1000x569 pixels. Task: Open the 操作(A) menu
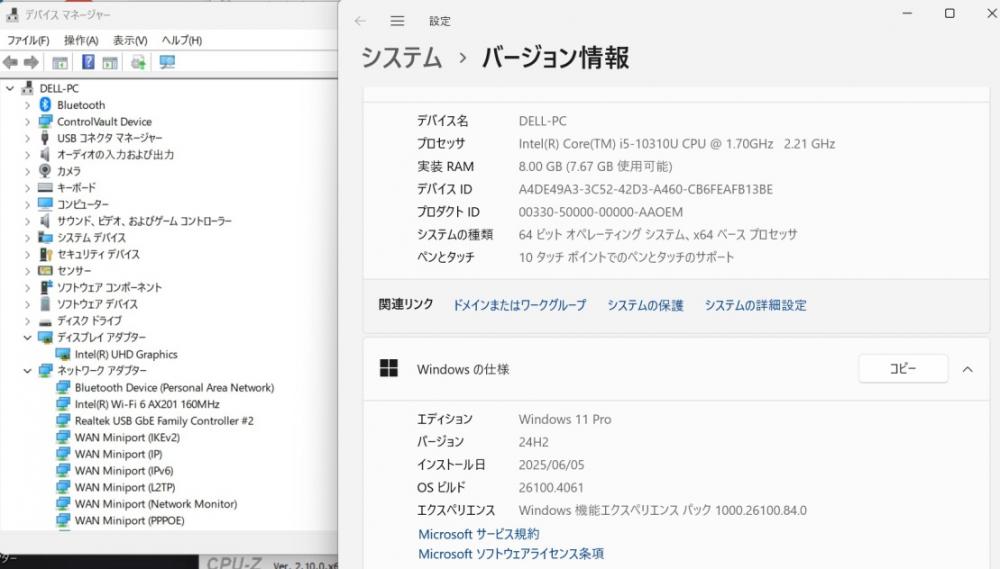(x=81, y=40)
